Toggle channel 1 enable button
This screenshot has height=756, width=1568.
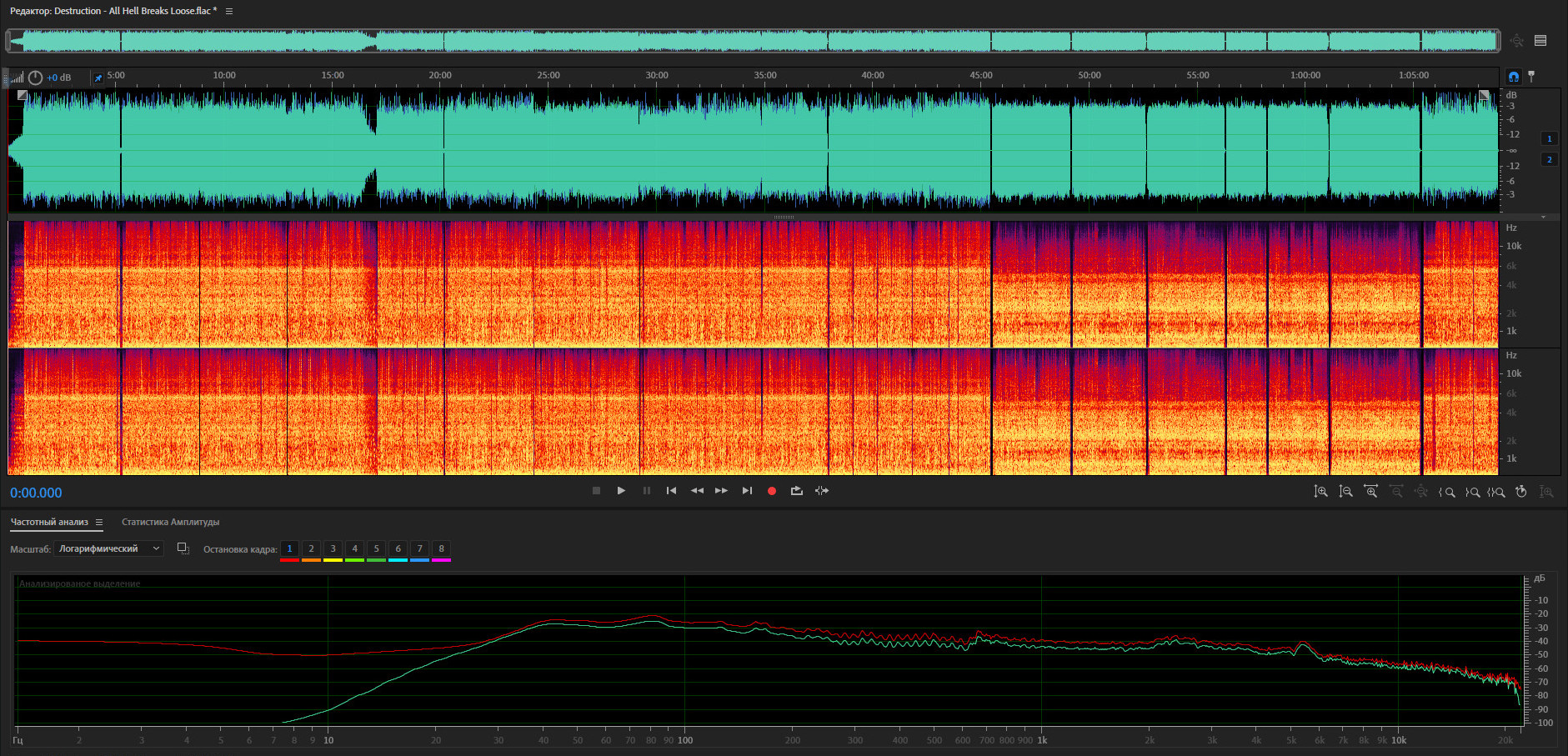click(x=1549, y=139)
